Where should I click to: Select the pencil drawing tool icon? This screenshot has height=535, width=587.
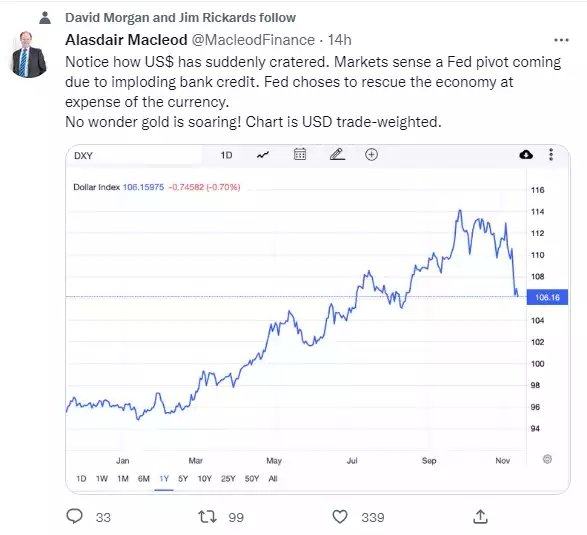337,154
